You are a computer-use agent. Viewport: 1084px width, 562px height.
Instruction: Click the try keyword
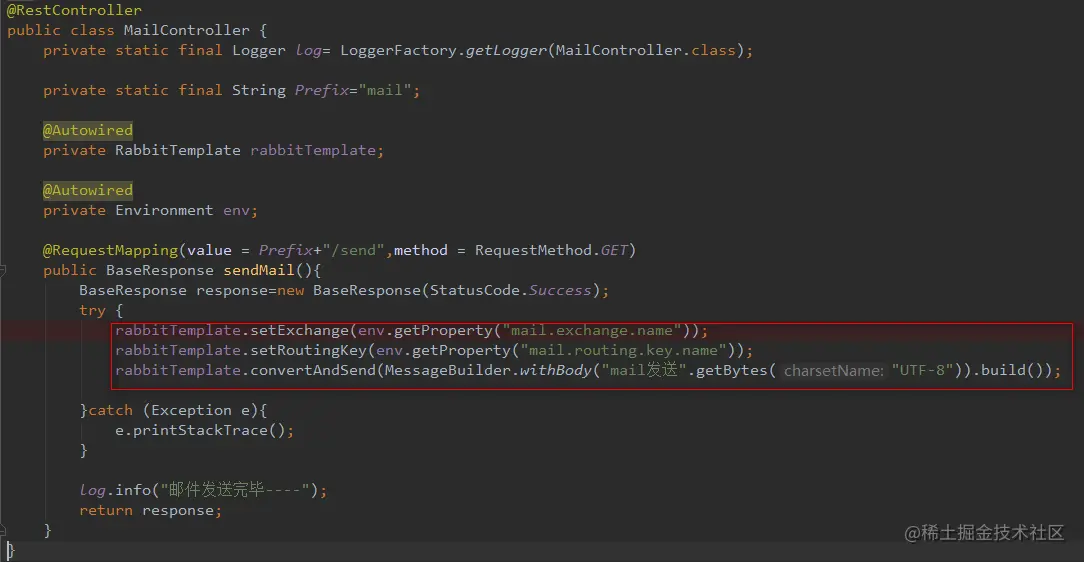[x=92, y=310]
